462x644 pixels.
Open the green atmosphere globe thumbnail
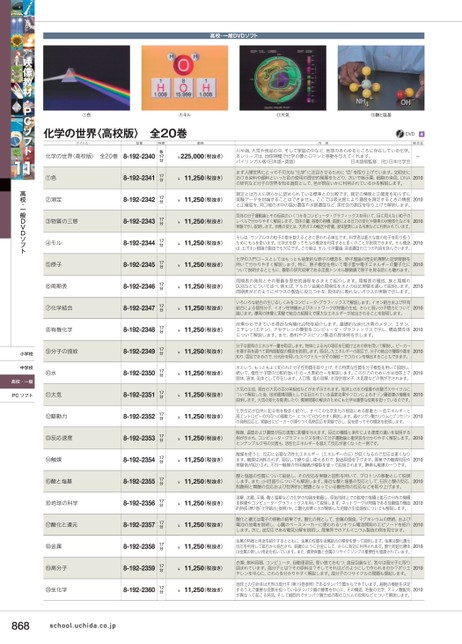tap(283, 78)
